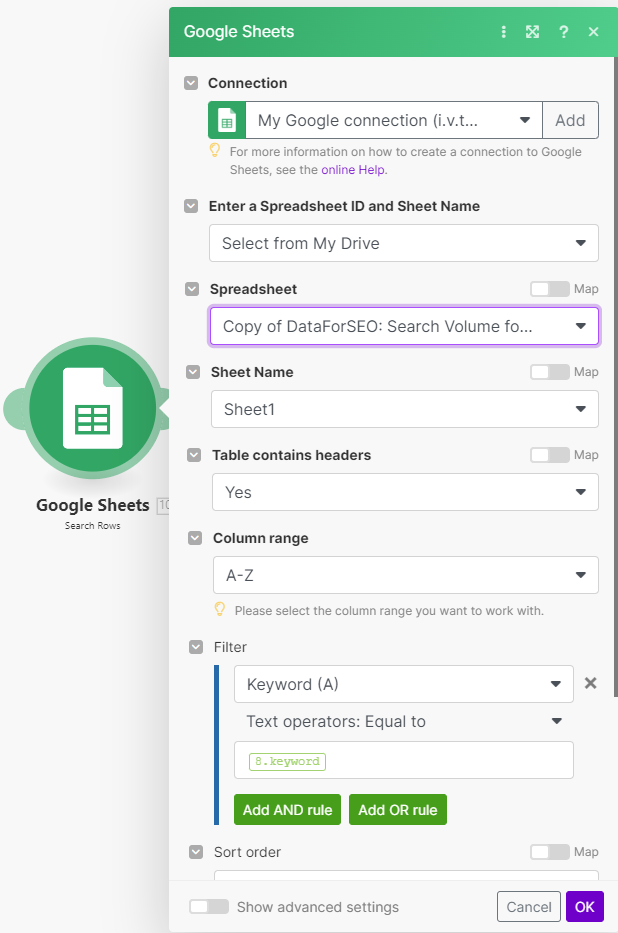Collapse the Column range section chevron
618x933 pixels.
(195, 538)
